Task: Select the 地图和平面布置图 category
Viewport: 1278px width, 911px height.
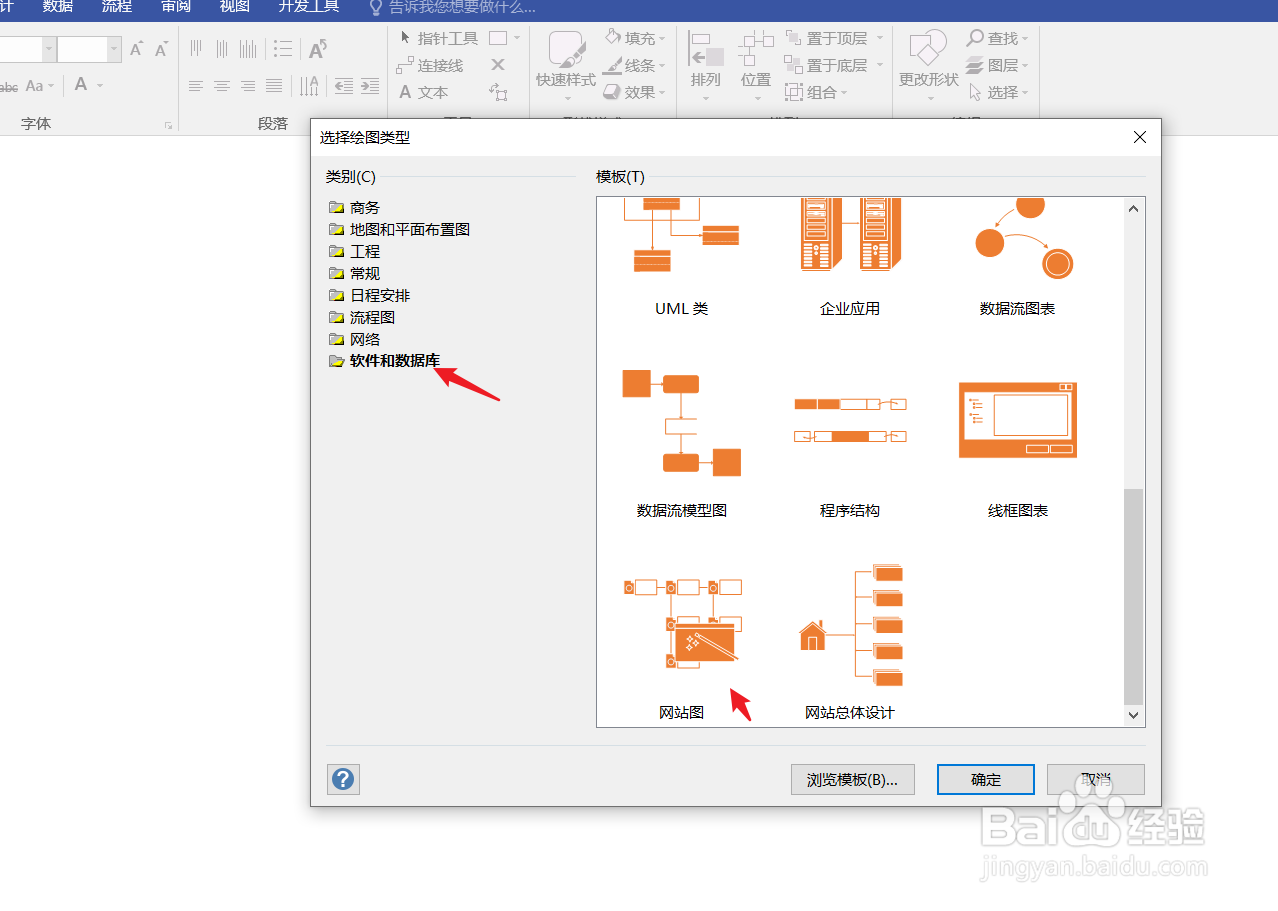Action: click(x=399, y=229)
